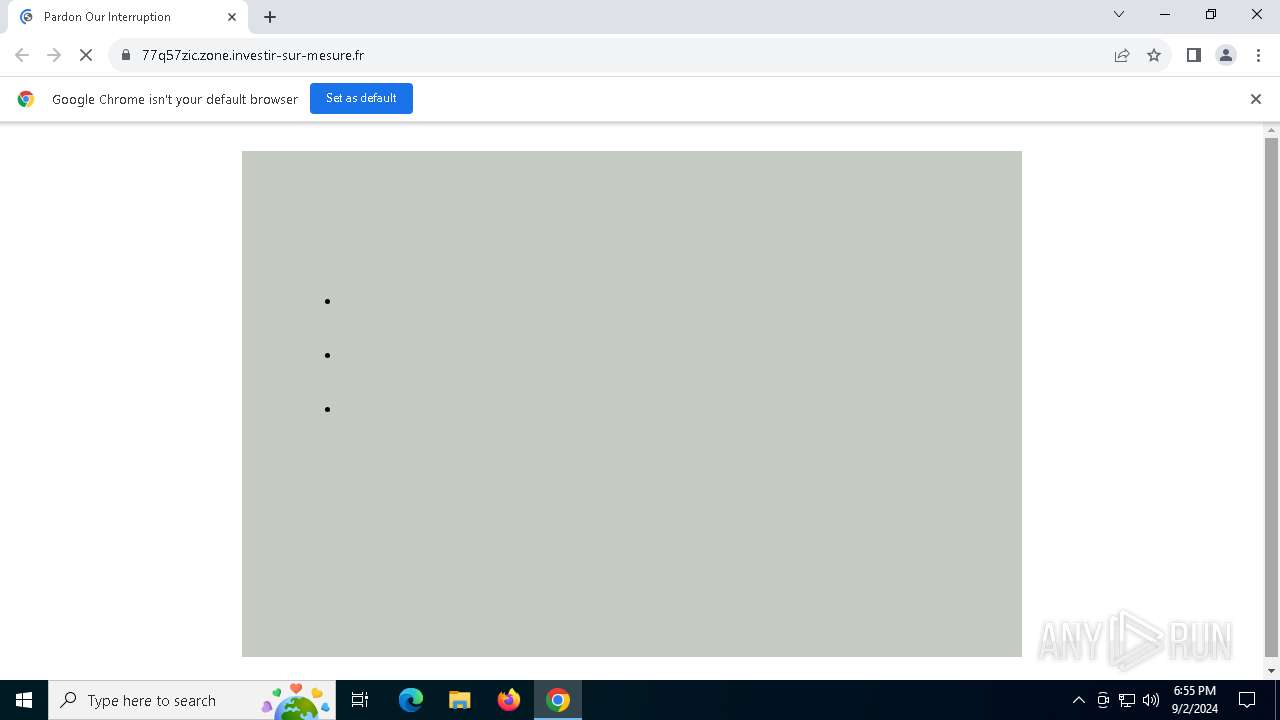Expand the tab search dropdown arrow
Screen dimensions: 1280x720
click(x=1119, y=14)
